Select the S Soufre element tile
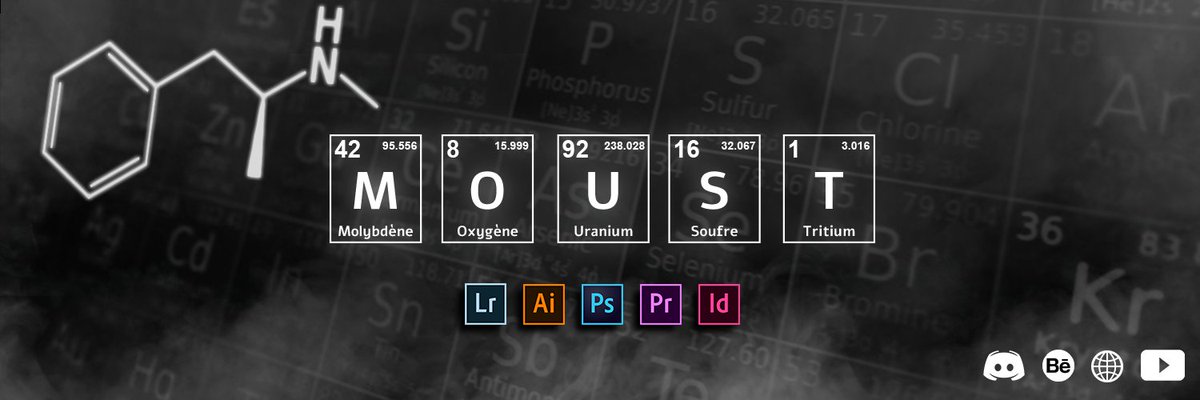Image resolution: width=1200 pixels, height=400 pixels. (x=715, y=189)
